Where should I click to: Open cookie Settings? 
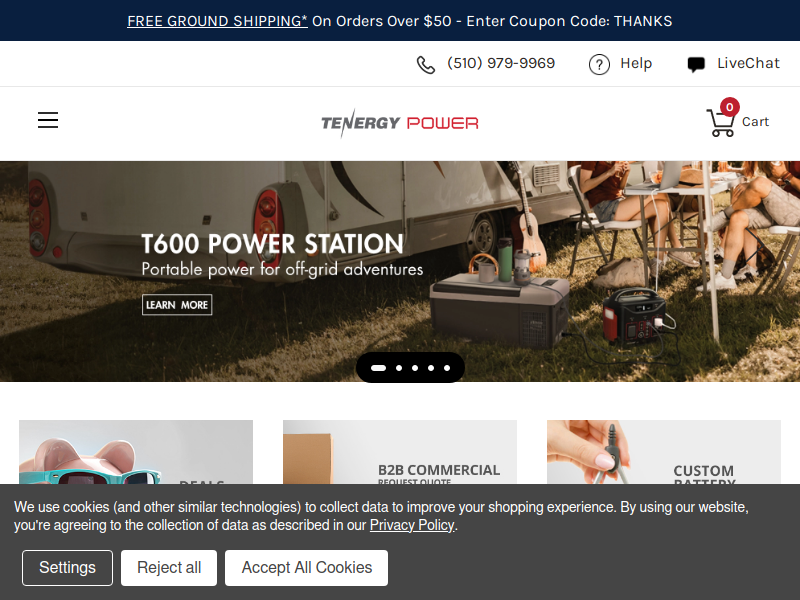tap(67, 568)
